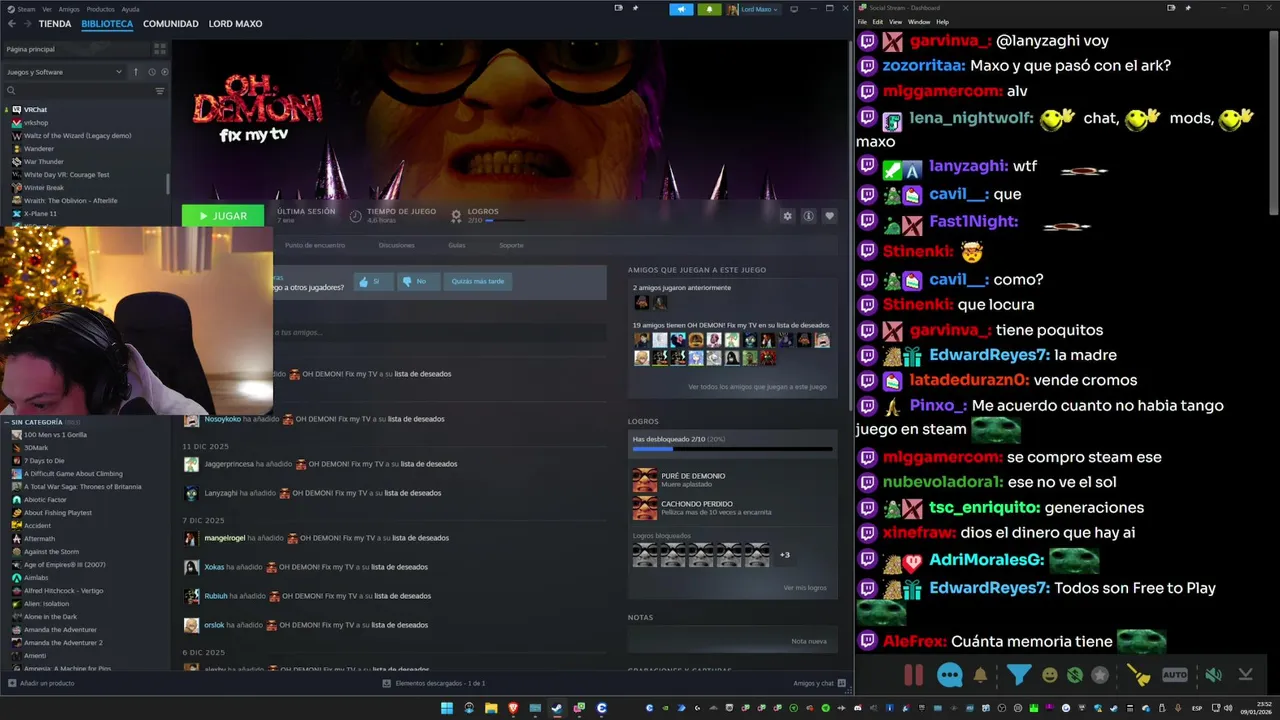1280x720 pixels.
Task: Expand the Juegos y Software dropdown
Action: point(64,72)
